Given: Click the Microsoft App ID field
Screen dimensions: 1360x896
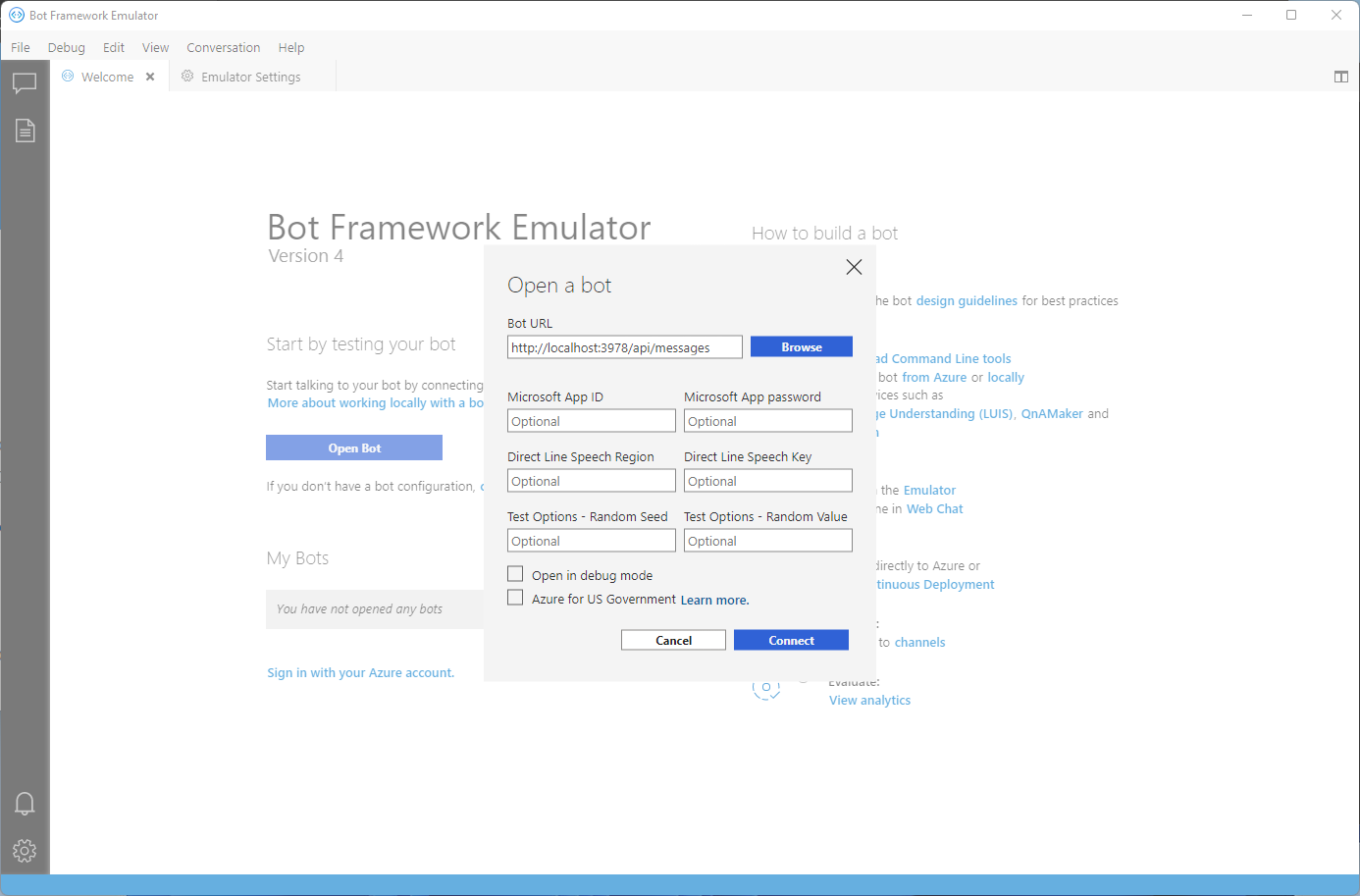Looking at the screenshot, I should (592, 421).
